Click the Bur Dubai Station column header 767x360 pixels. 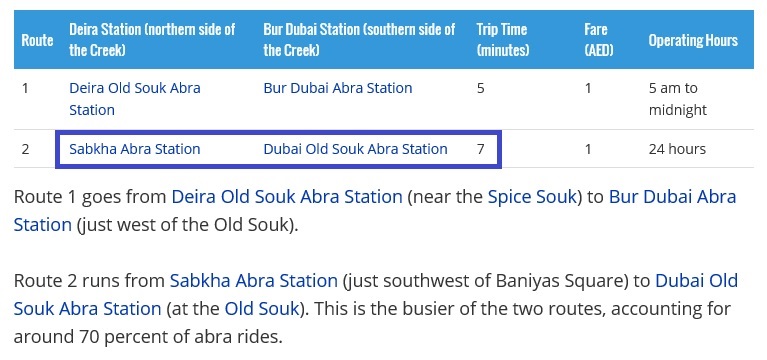point(359,40)
